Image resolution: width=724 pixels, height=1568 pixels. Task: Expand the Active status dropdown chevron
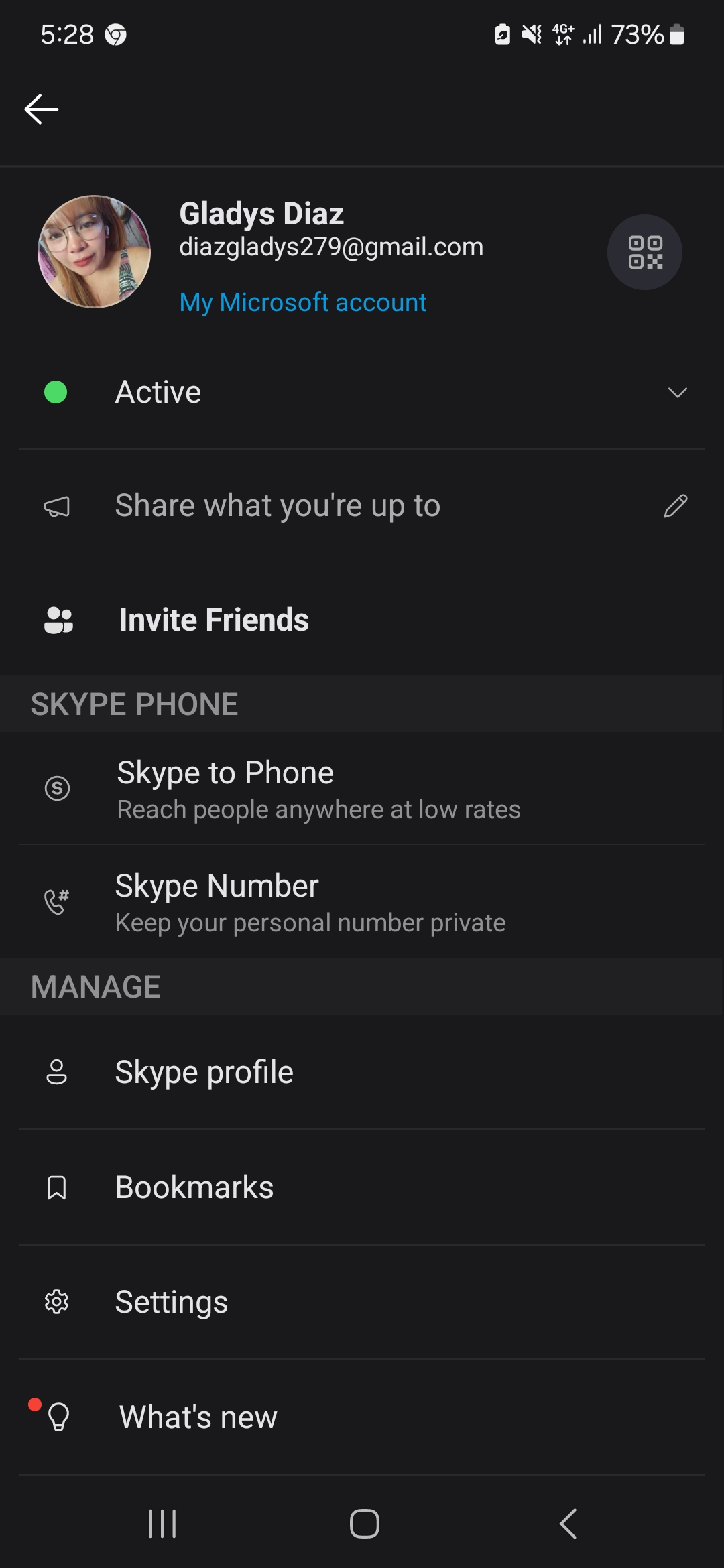point(678,393)
